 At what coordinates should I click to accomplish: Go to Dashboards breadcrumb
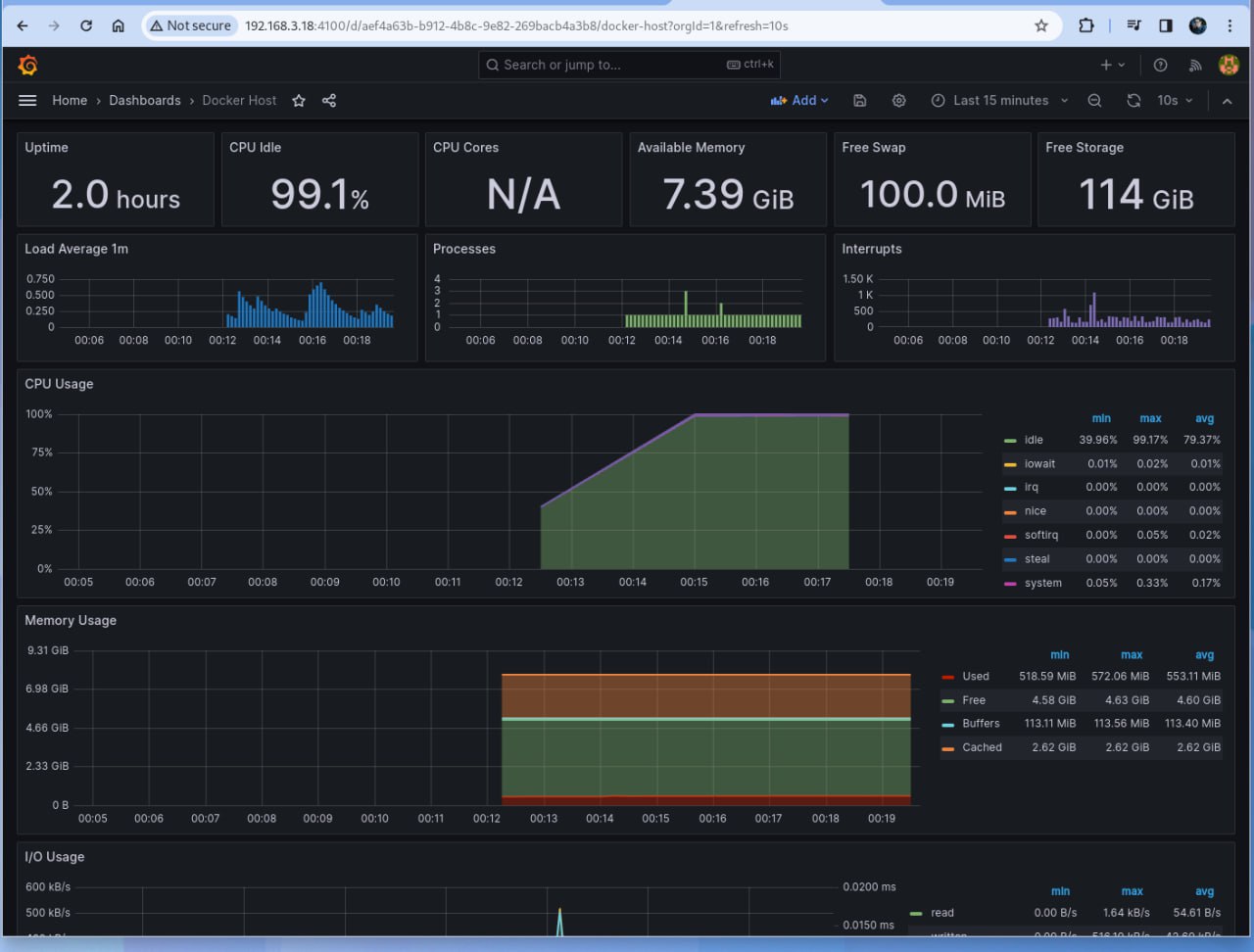tap(145, 100)
